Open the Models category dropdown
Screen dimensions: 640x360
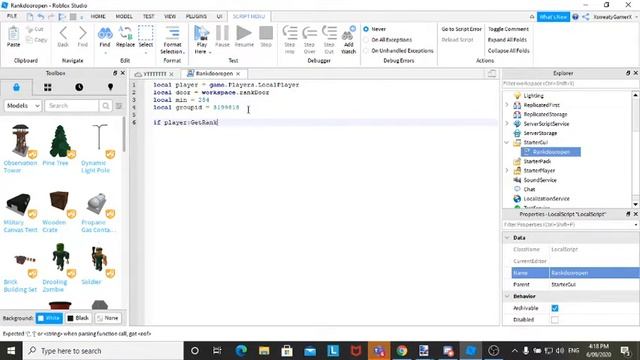(x=23, y=106)
